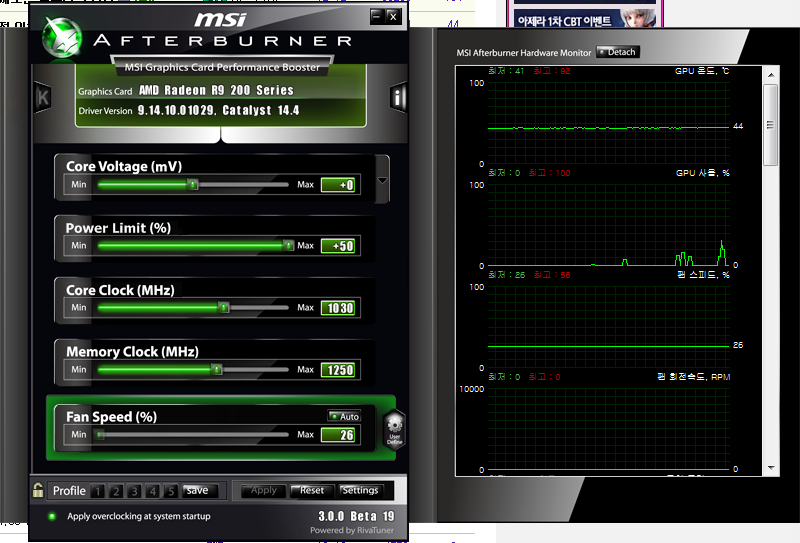Open the Settings dialog
Screen dimensions: 800x543
click(360, 491)
